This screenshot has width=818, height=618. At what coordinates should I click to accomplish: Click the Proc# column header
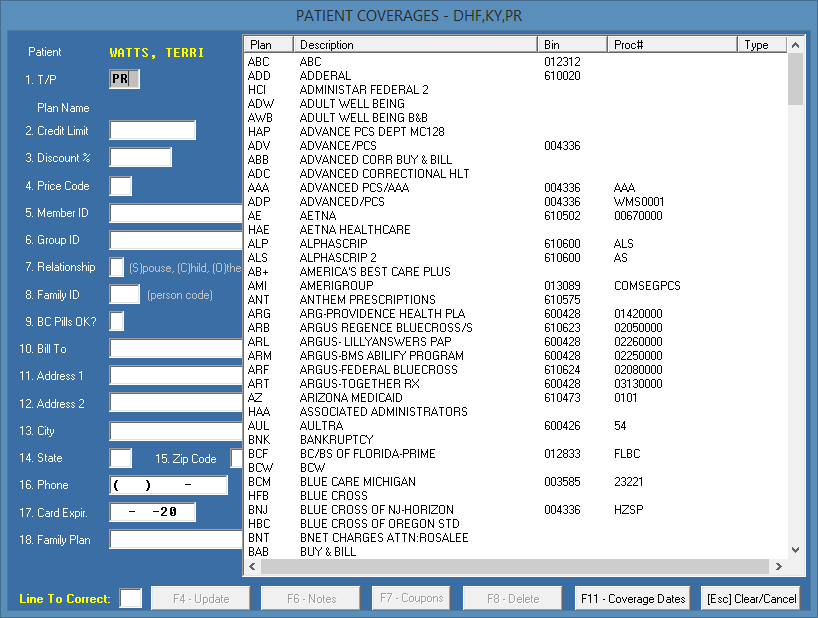pyautogui.click(x=671, y=45)
